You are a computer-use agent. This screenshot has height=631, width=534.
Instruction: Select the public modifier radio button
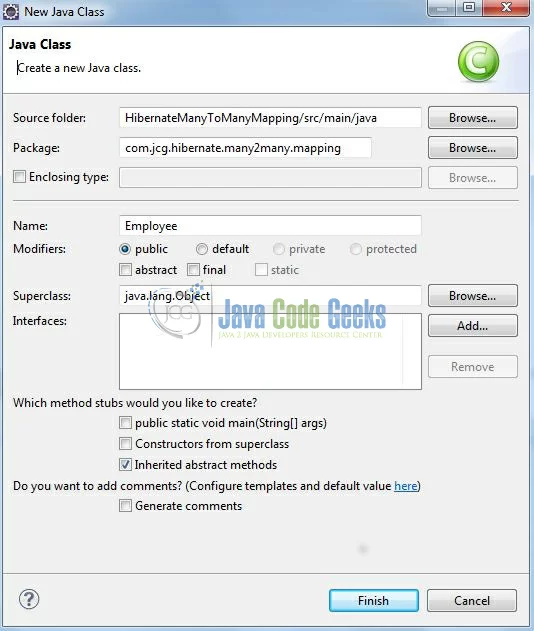pos(125,249)
